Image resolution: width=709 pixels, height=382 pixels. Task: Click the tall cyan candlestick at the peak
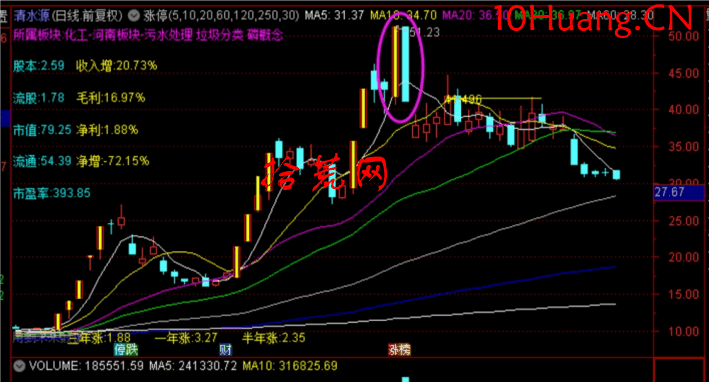[x=405, y=64]
